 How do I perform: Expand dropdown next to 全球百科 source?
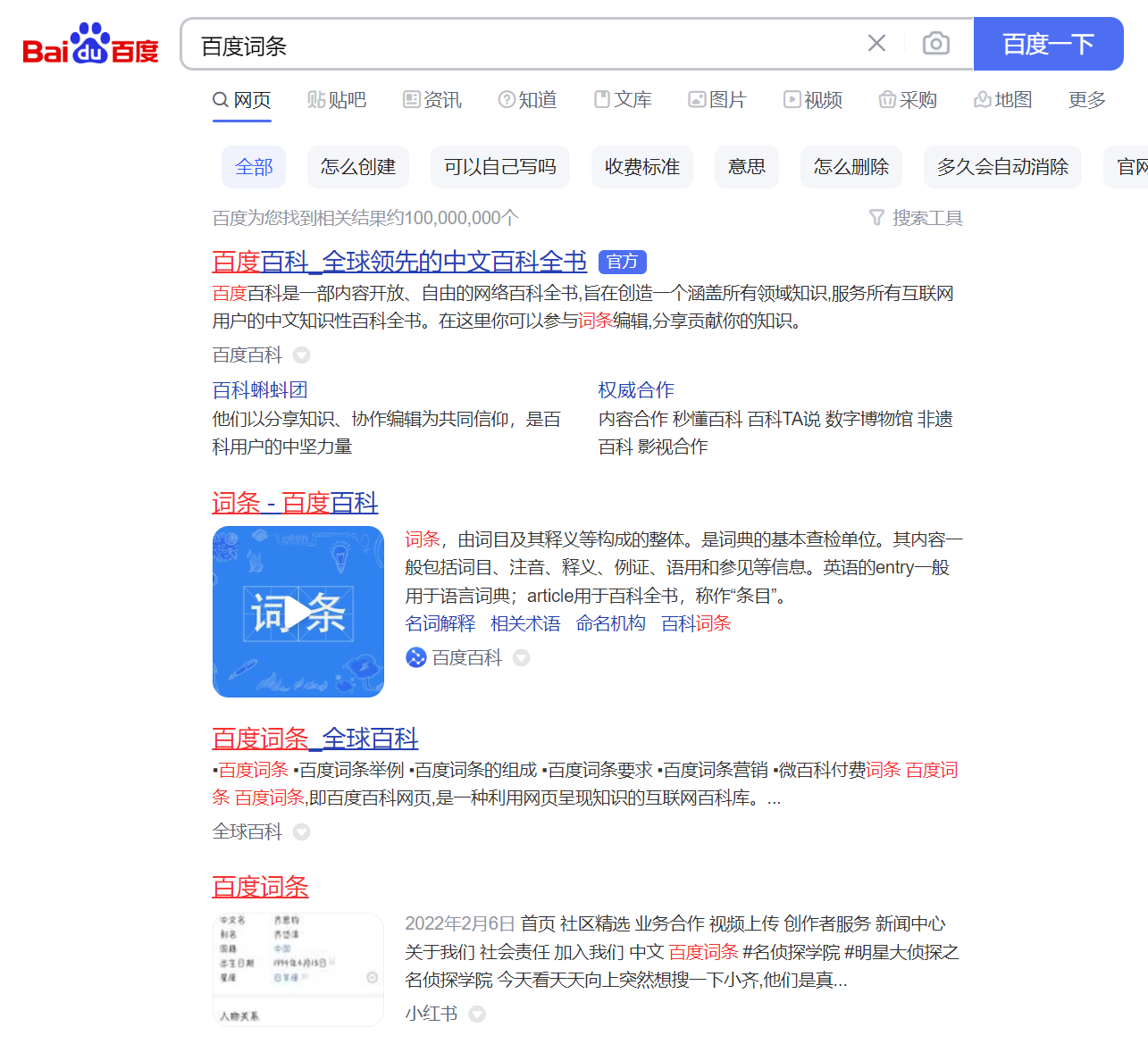click(302, 832)
